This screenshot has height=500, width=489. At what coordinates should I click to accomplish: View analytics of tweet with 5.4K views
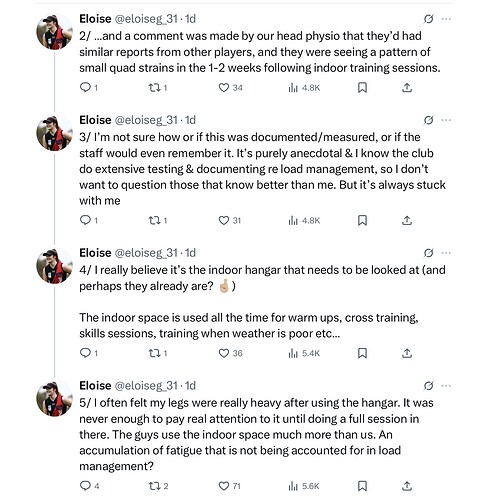click(x=304, y=353)
